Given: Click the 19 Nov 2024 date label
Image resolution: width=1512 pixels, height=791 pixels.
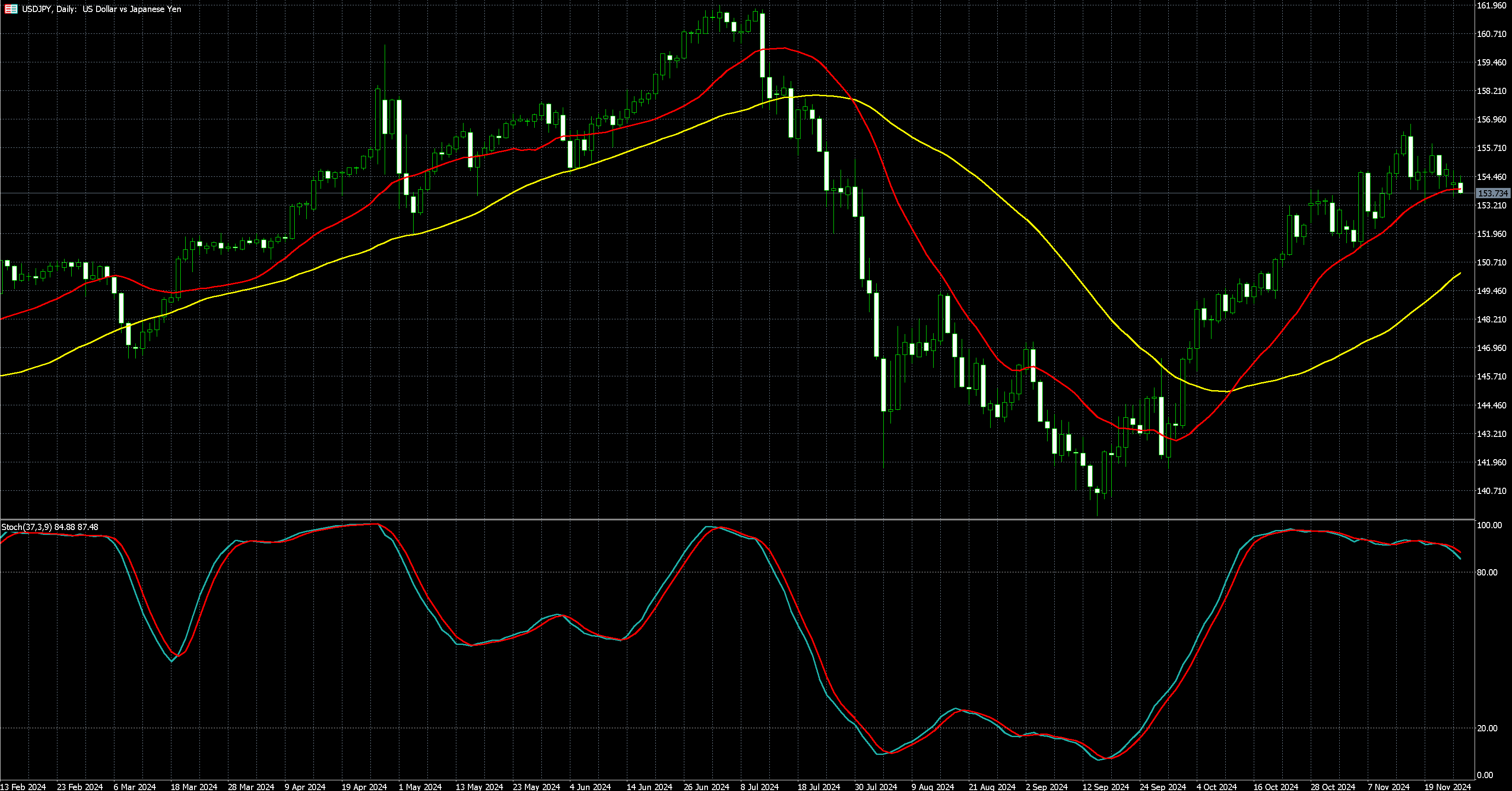Looking at the screenshot, I should click(1447, 786).
